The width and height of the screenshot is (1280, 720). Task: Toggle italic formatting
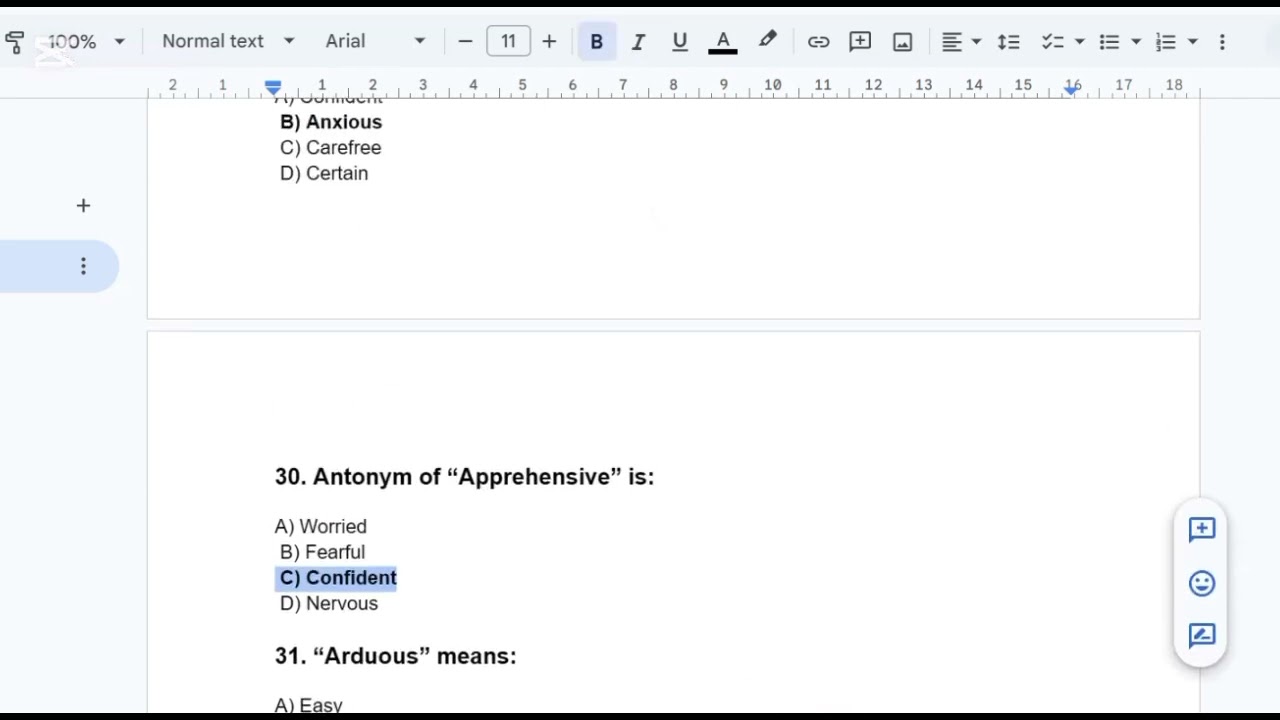(638, 41)
